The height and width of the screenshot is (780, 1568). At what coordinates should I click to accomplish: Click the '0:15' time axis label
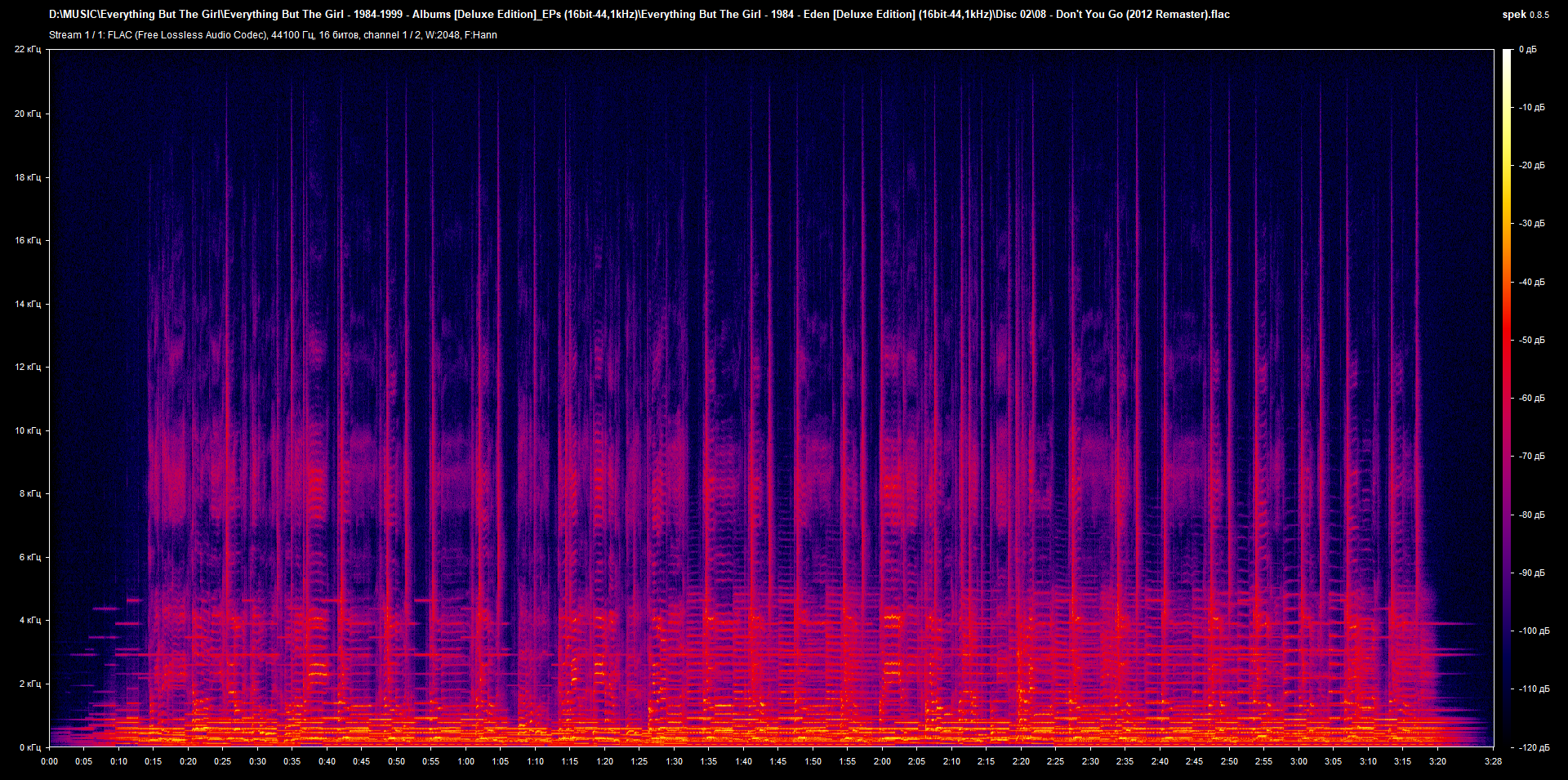154,761
